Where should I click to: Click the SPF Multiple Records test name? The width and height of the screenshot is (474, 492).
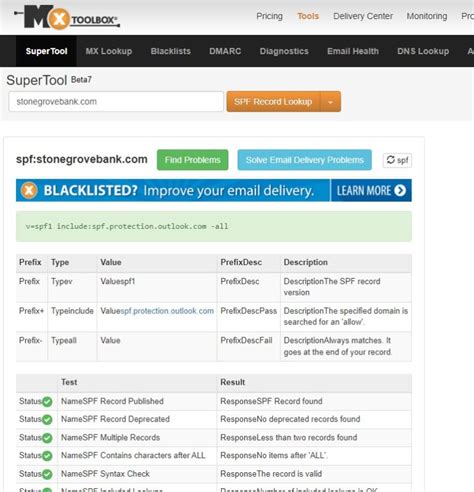110,438
